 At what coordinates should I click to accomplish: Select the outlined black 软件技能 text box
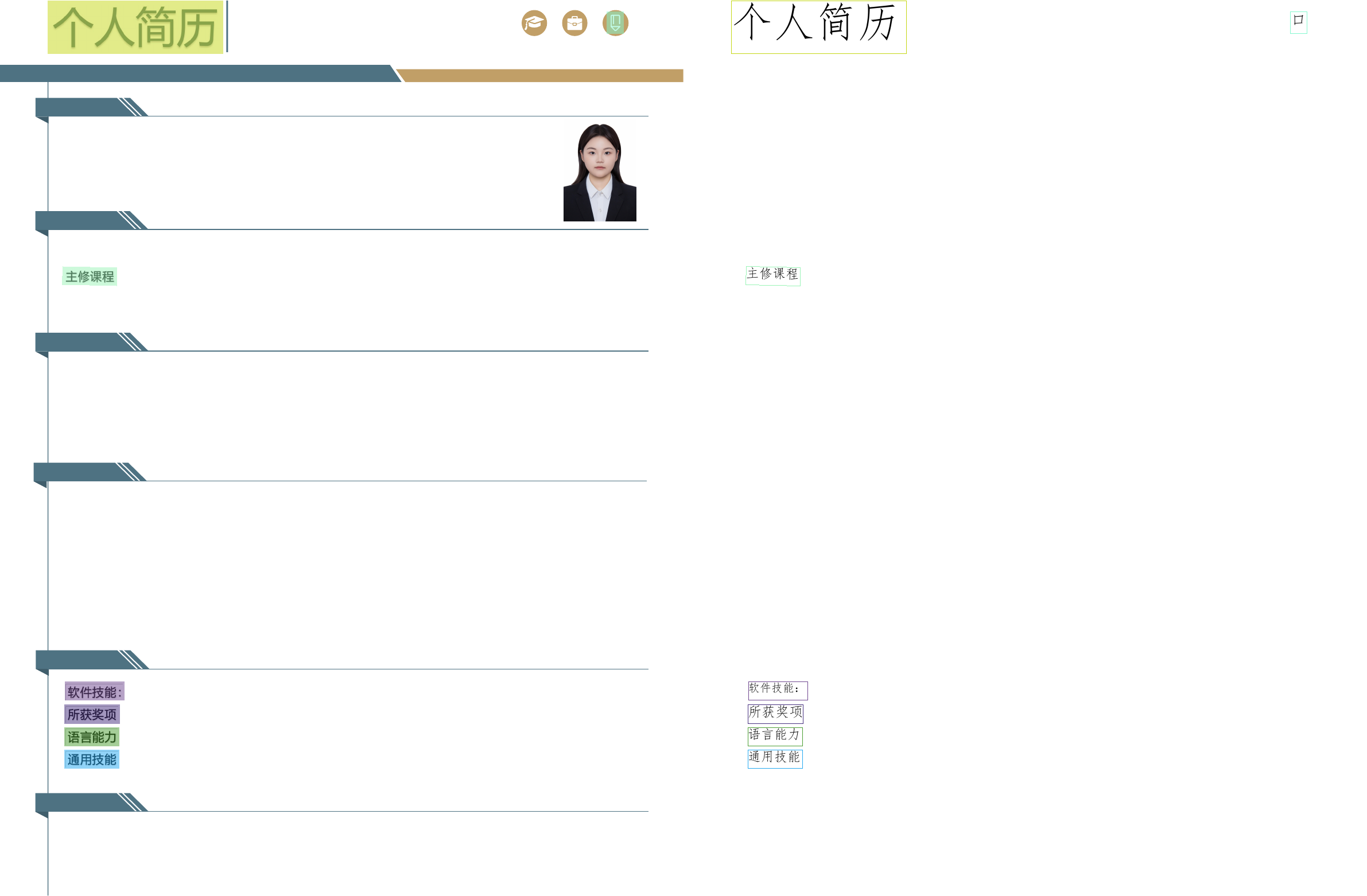point(777,690)
